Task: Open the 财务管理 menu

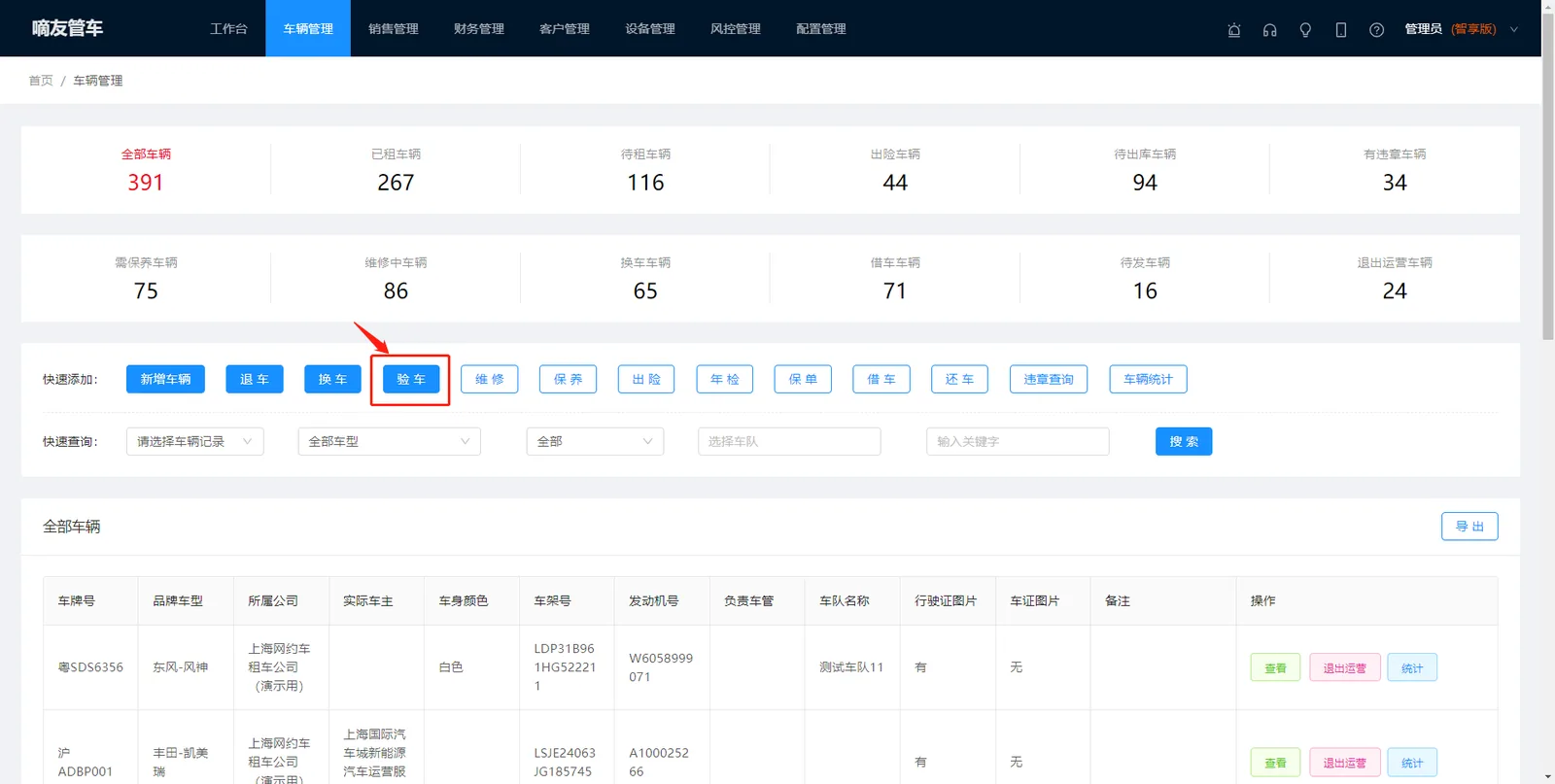Action: [479, 29]
